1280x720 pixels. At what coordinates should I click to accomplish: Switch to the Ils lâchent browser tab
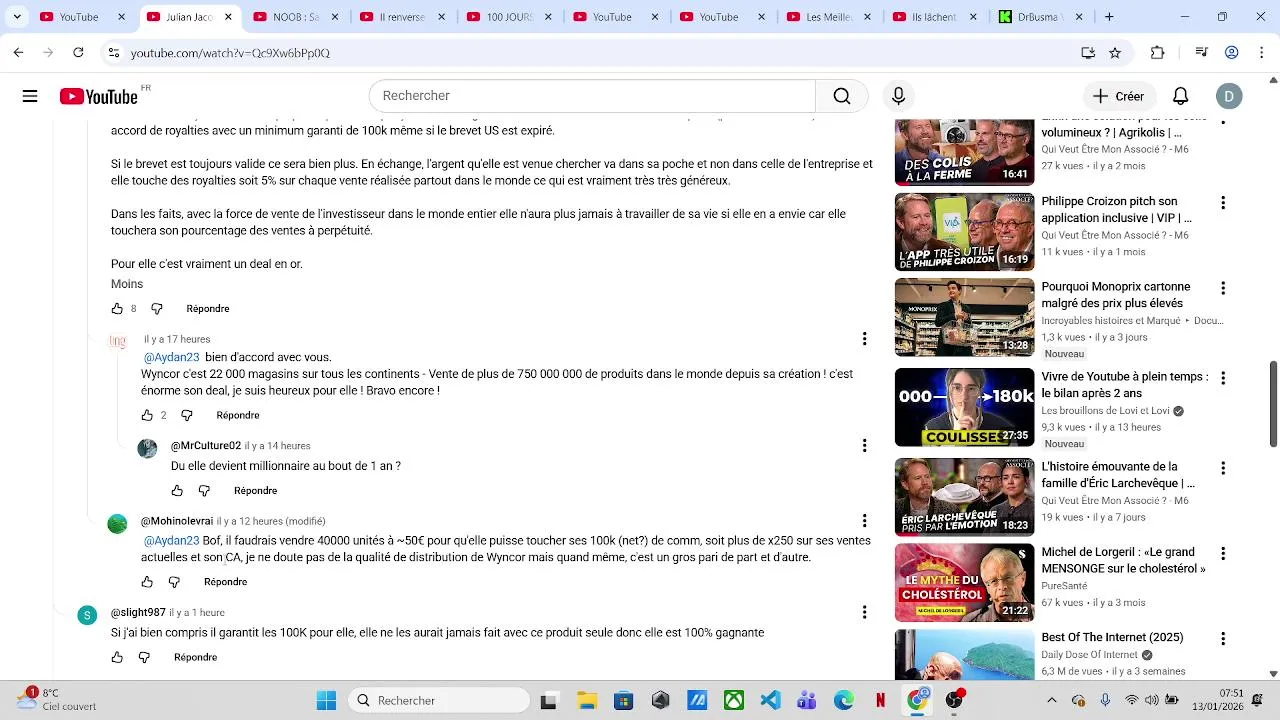pyautogui.click(x=933, y=17)
